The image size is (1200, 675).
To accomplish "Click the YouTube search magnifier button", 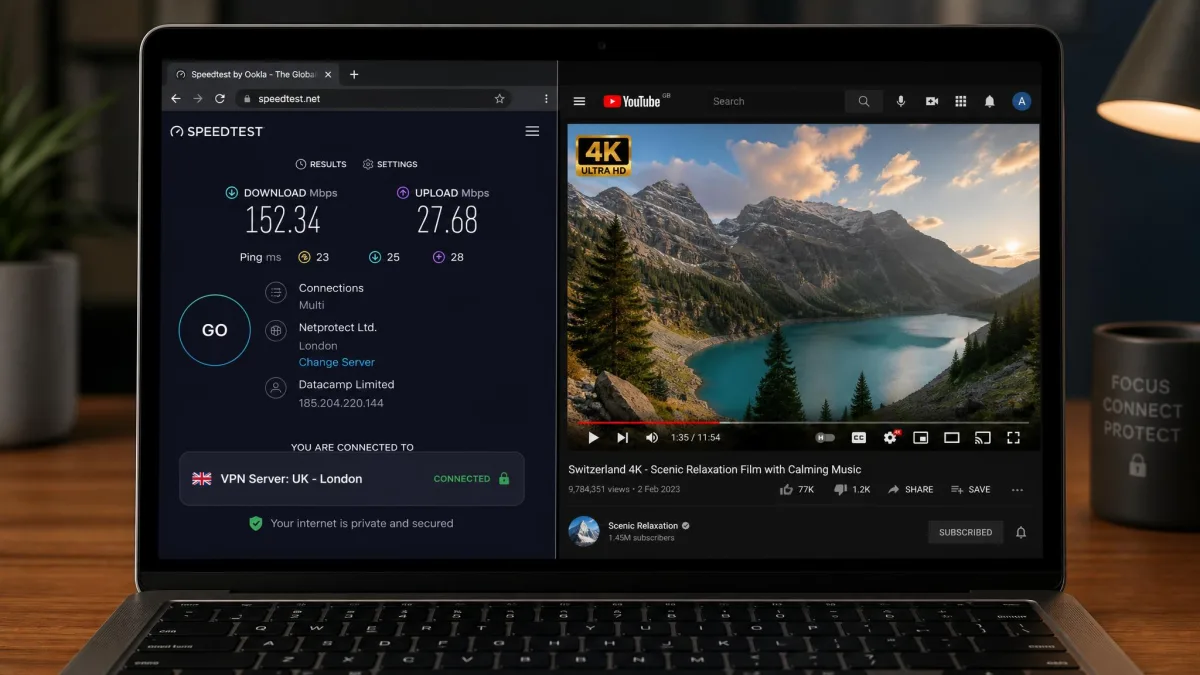I will pyautogui.click(x=864, y=101).
